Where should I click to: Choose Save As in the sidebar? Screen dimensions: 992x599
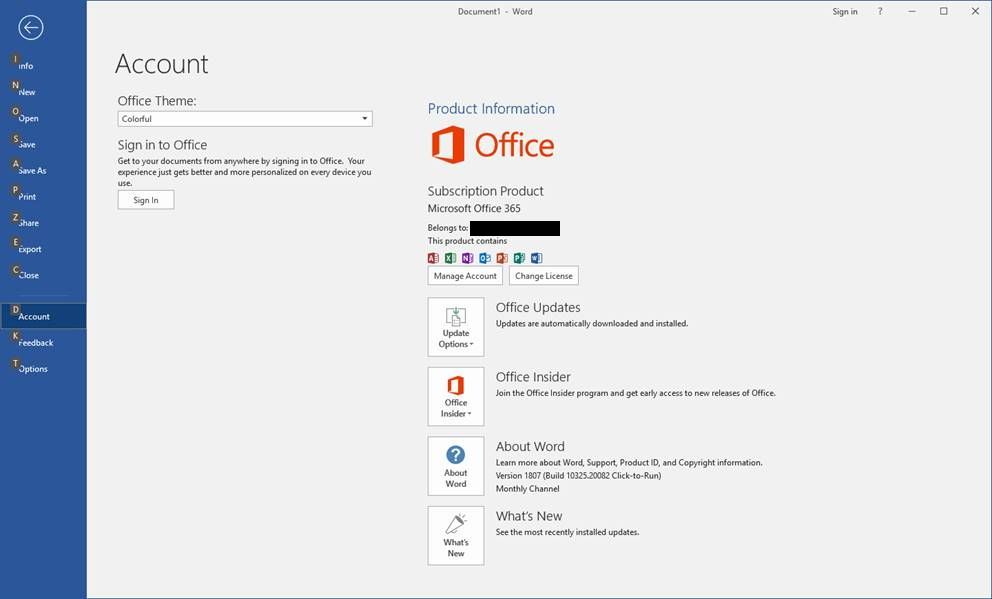click(43, 170)
